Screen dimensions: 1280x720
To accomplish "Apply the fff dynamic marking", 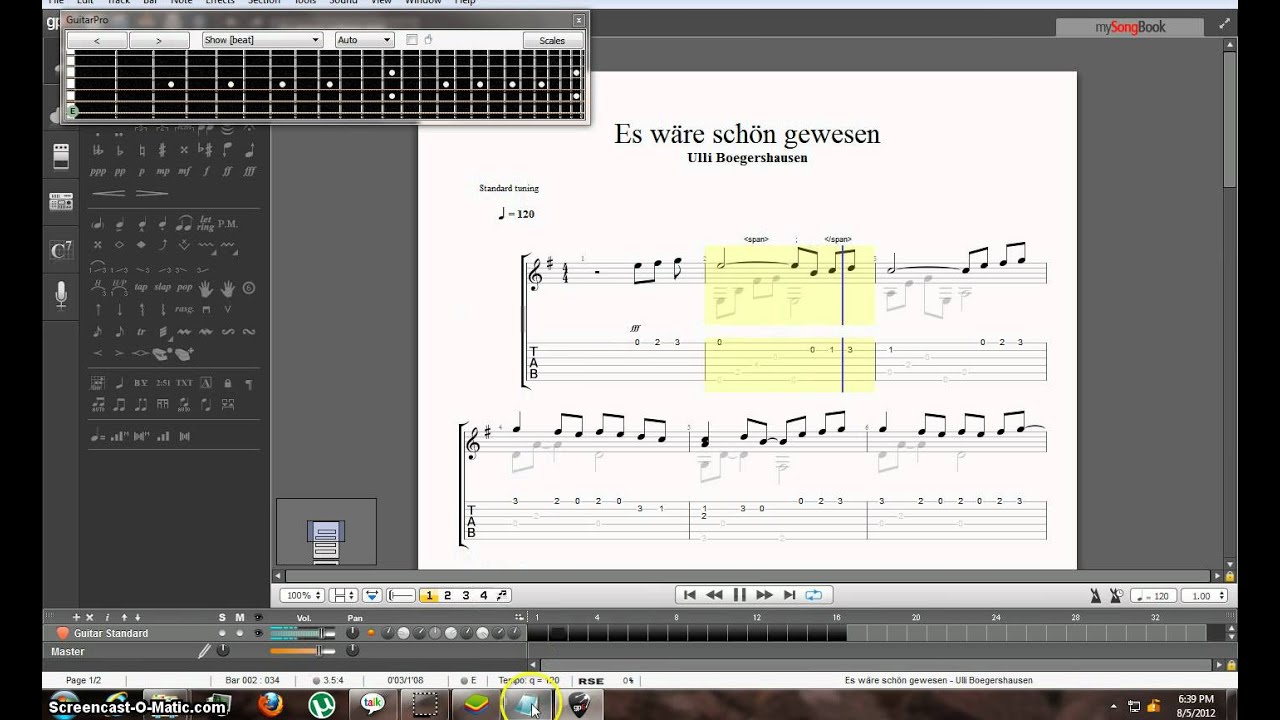I will coord(249,171).
